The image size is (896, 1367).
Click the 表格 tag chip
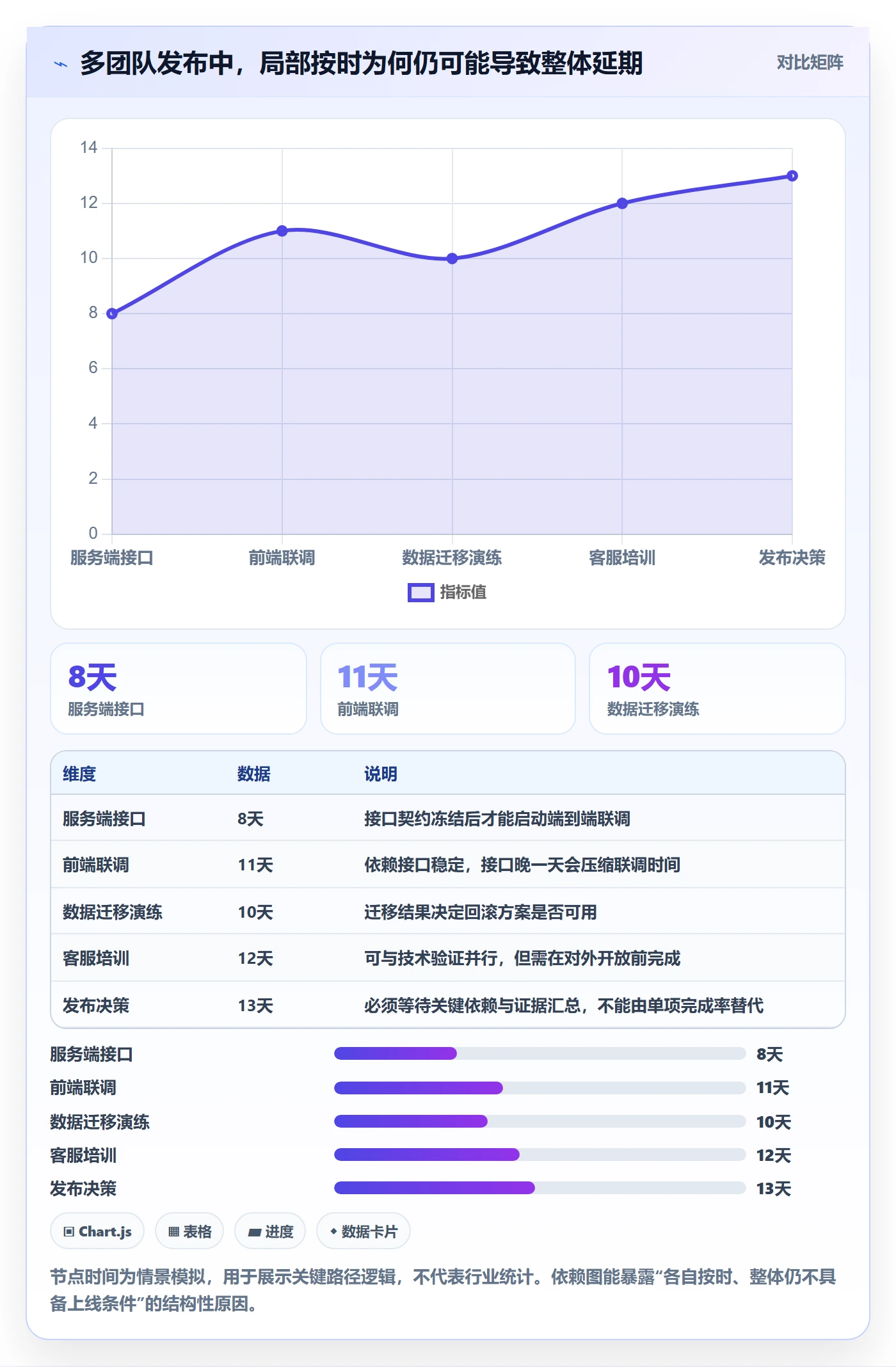(x=189, y=1231)
